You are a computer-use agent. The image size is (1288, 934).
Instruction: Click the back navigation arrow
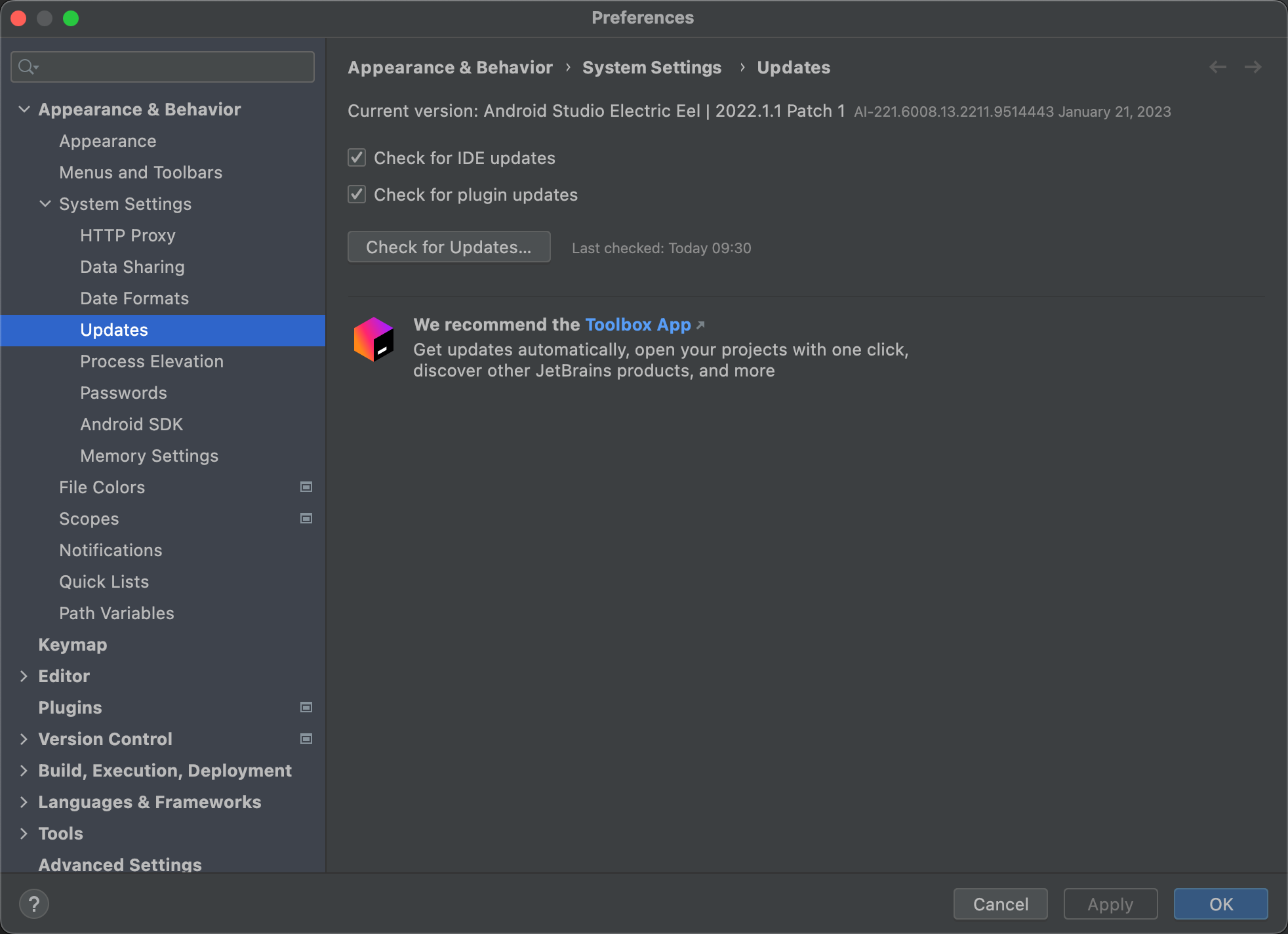pyautogui.click(x=1217, y=68)
